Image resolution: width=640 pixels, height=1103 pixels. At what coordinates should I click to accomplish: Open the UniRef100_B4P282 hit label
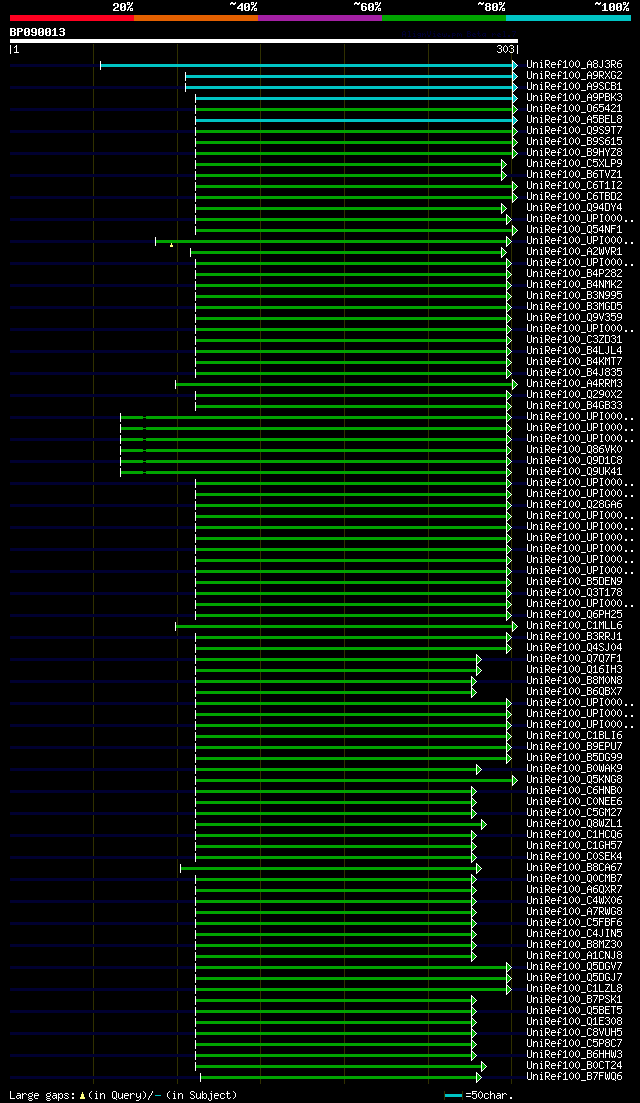pos(574,274)
